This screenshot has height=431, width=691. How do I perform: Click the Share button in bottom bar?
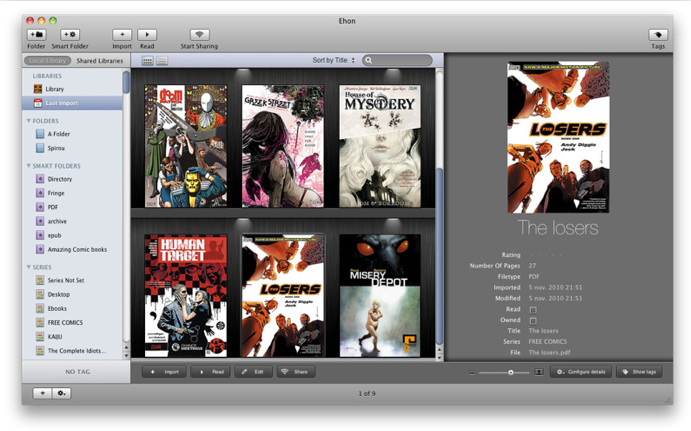[x=296, y=372]
